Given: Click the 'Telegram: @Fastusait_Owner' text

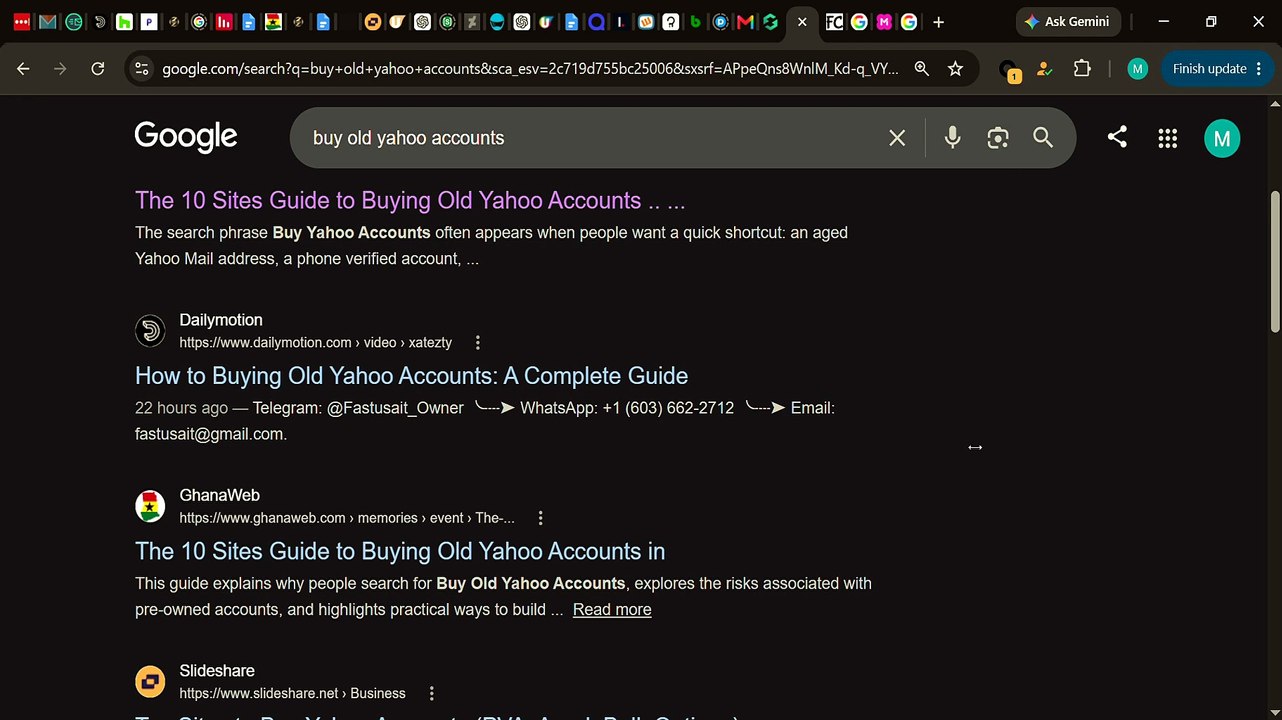Looking at the screenshot, I should coord(358,408).
